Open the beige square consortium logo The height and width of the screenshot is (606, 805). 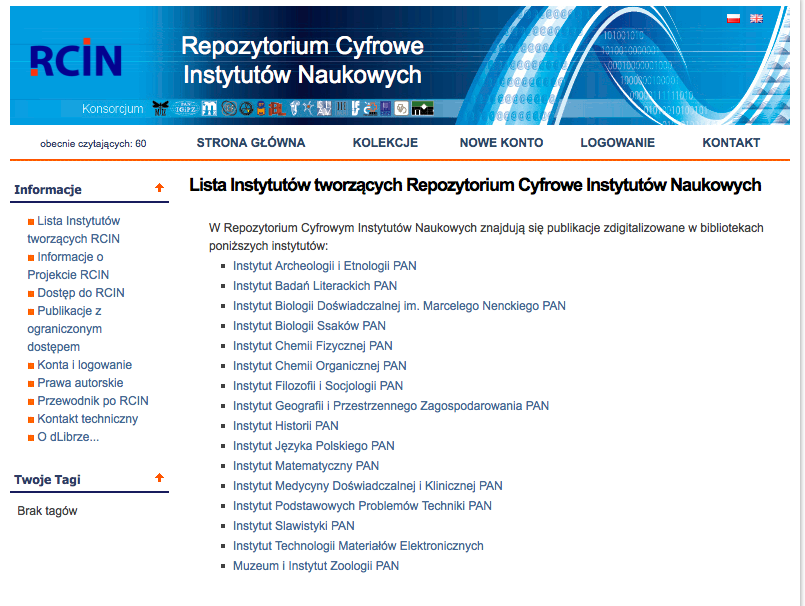tap(401, 108)
